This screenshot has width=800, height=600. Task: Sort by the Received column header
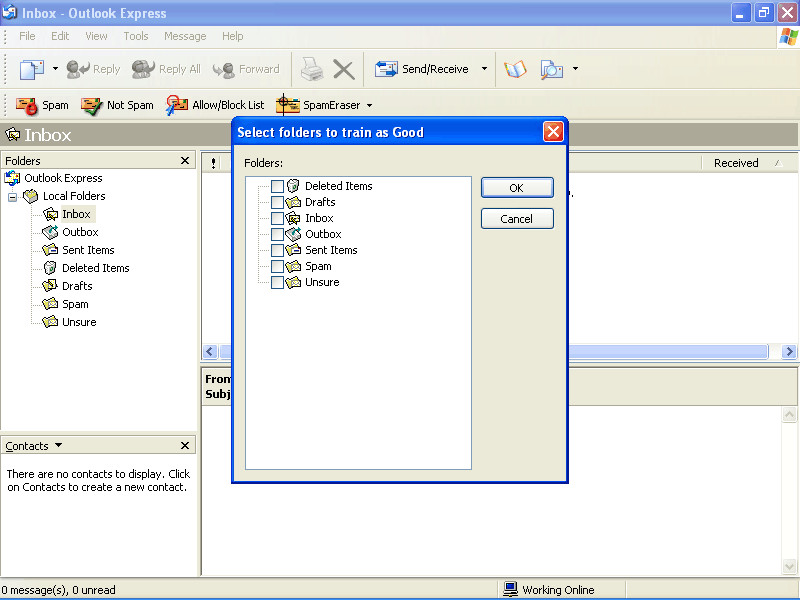(736, 163)
